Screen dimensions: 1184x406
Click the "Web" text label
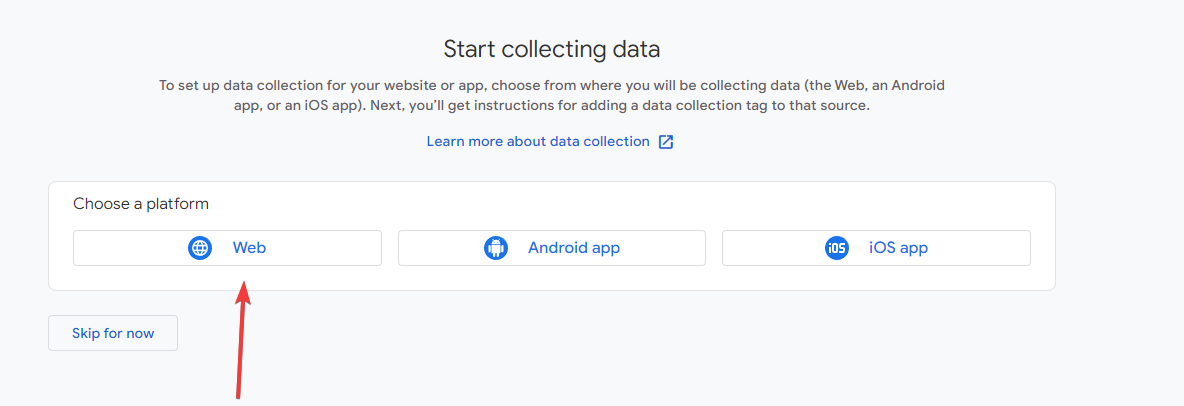(x=249, y=248)
